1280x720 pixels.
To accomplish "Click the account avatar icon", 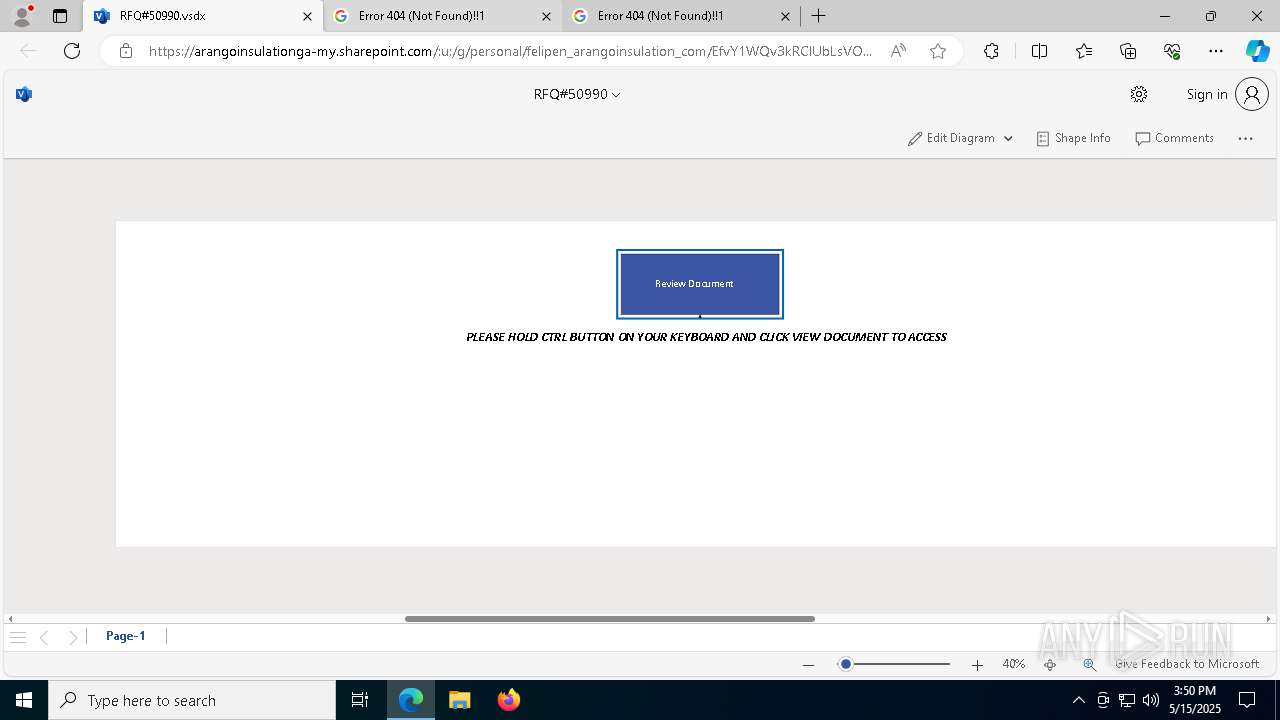I will click(x=1252, y=94).
